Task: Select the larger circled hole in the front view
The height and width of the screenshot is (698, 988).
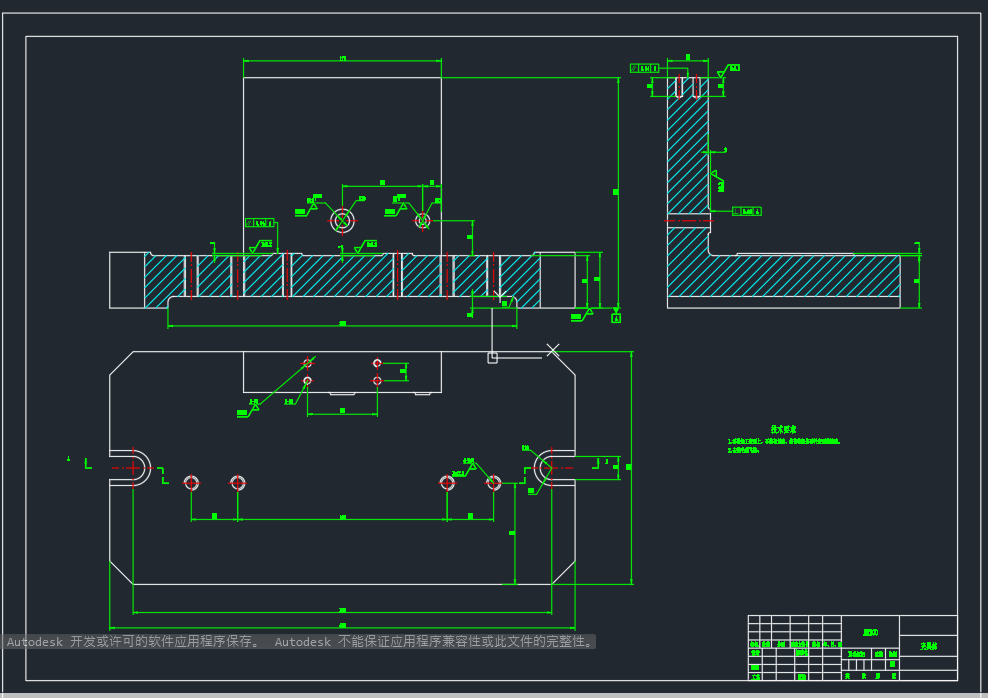Action: pos(342,221)
